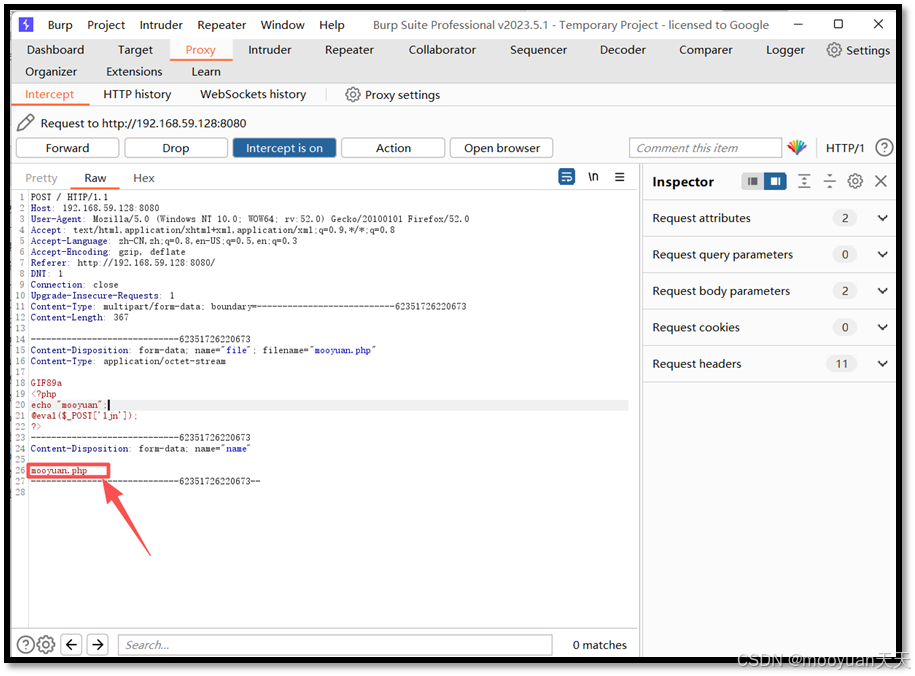Open the Repeater menu in menu bar
The image size is (915, 676).
coord(222,25)
